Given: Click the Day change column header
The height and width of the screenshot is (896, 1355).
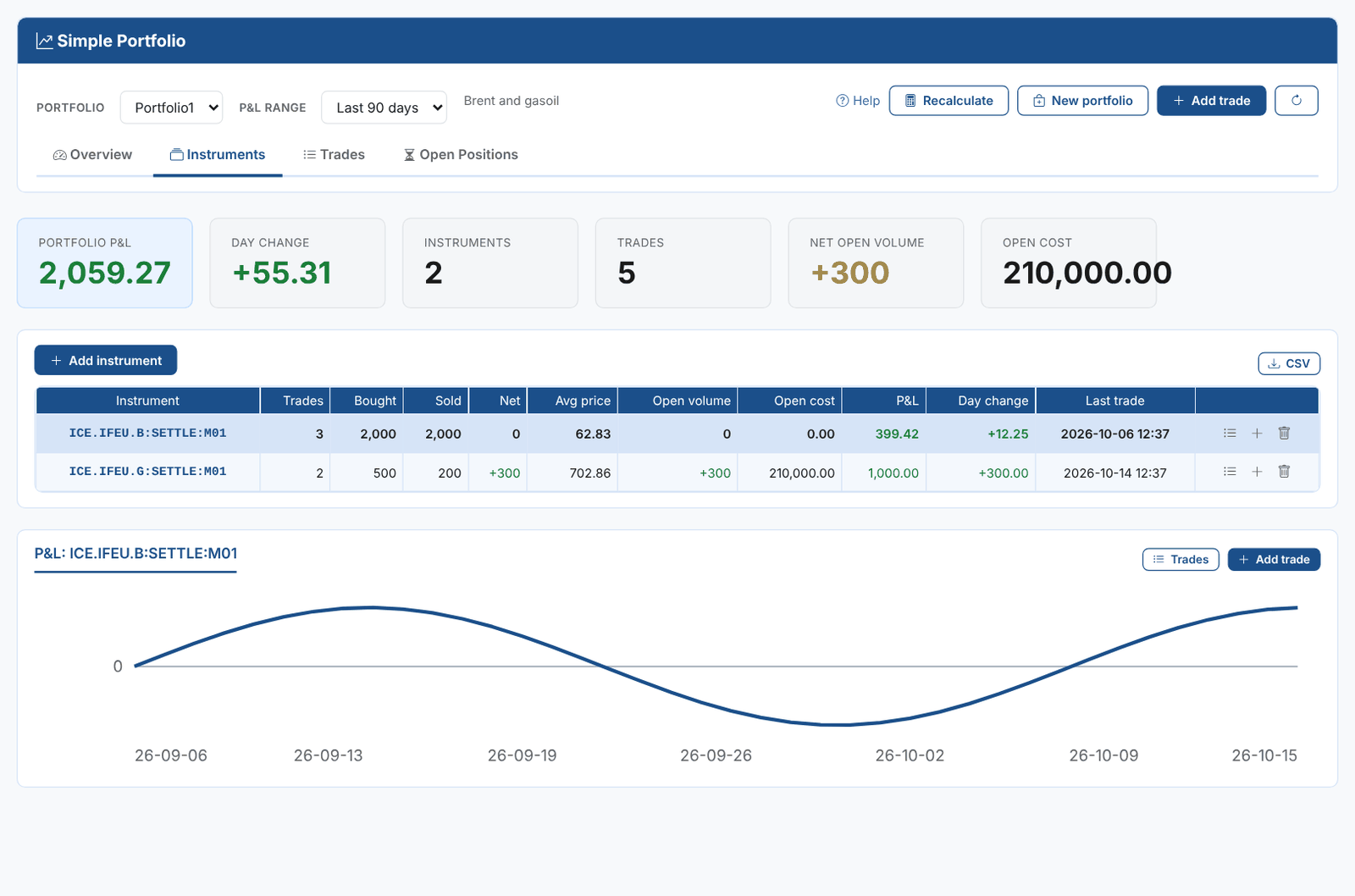Looking at the screenshot, I should [981, 401].
